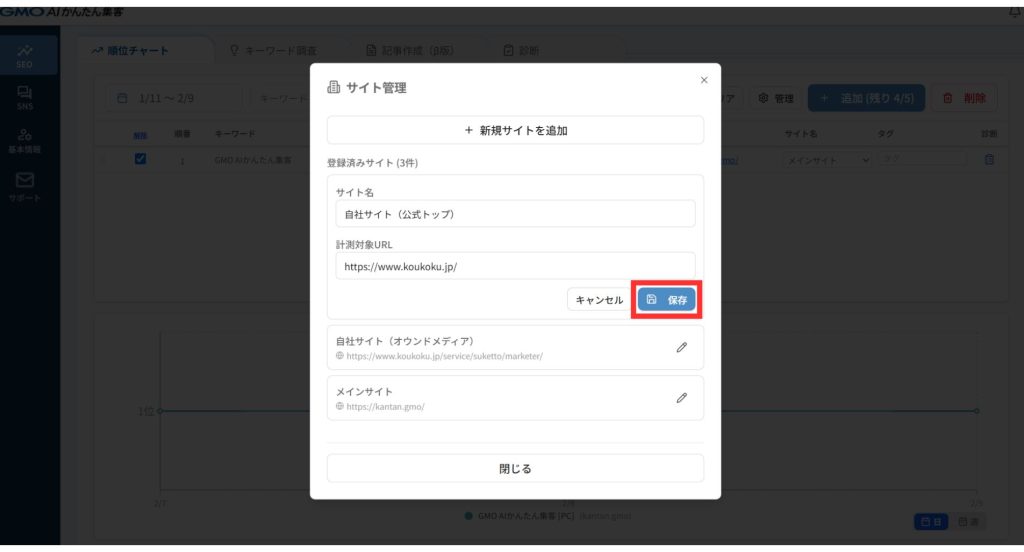The image size is (1024, 552).
Task: Open 基本情報 in the left sidebar
Action: click(25, 140)
